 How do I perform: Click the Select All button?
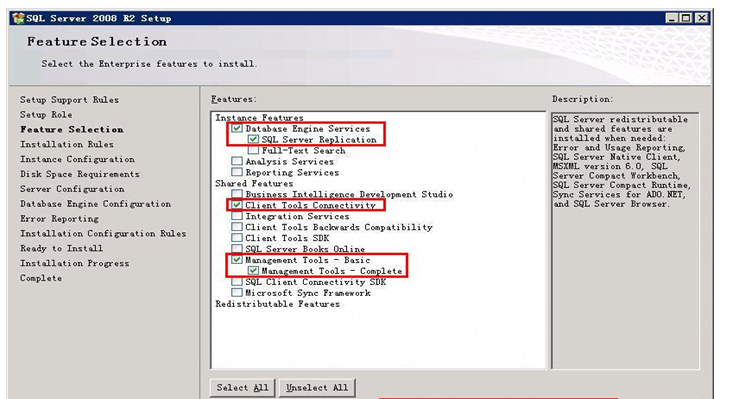pyautogui.click(x=242, y=388)
